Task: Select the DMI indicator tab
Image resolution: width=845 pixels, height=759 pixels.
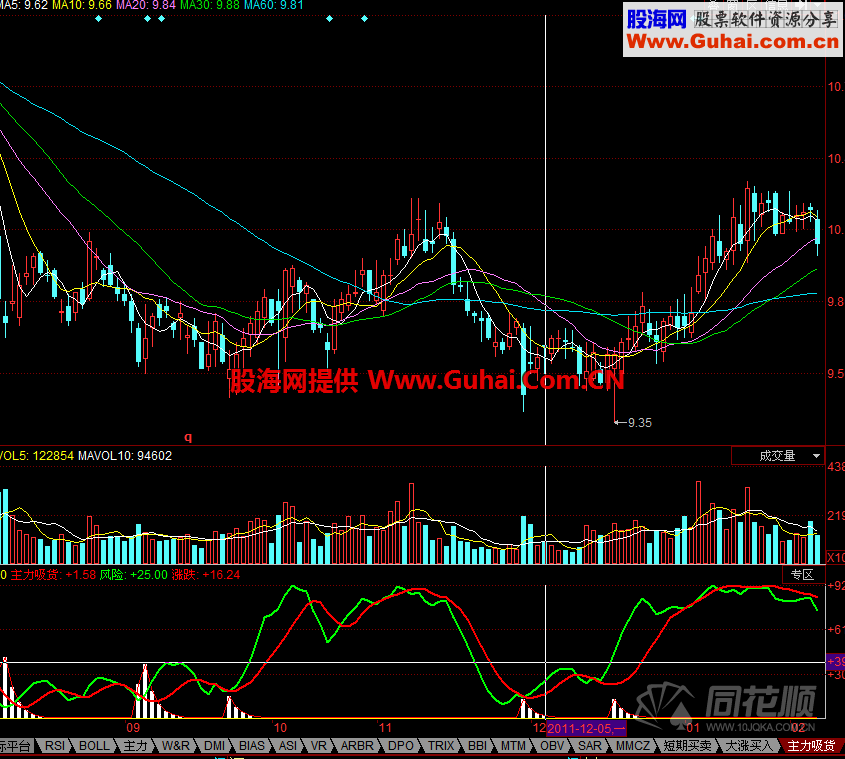Action: click(x=214, y=746)
